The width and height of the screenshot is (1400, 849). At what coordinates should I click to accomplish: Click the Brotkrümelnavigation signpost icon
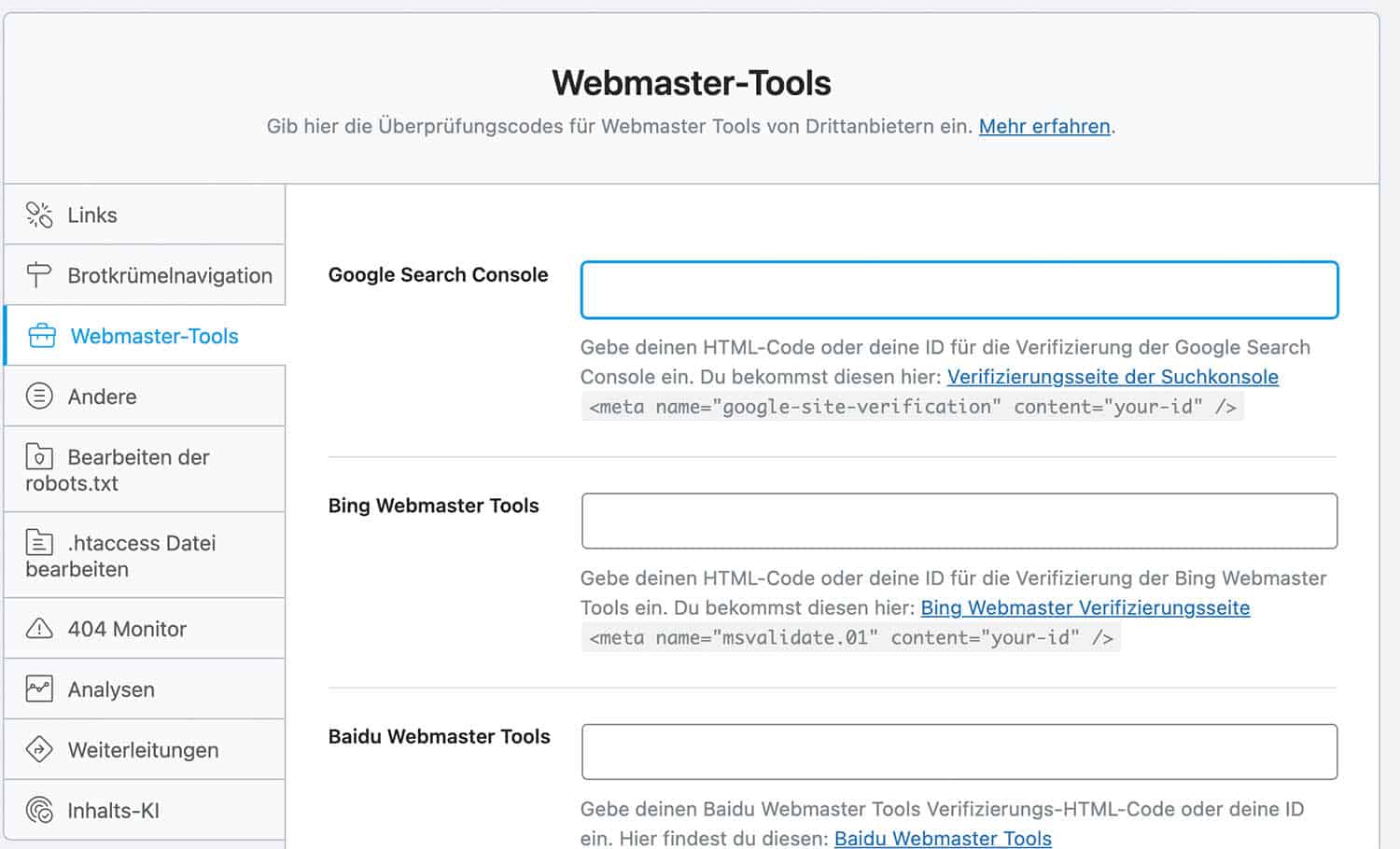point(39,275)
